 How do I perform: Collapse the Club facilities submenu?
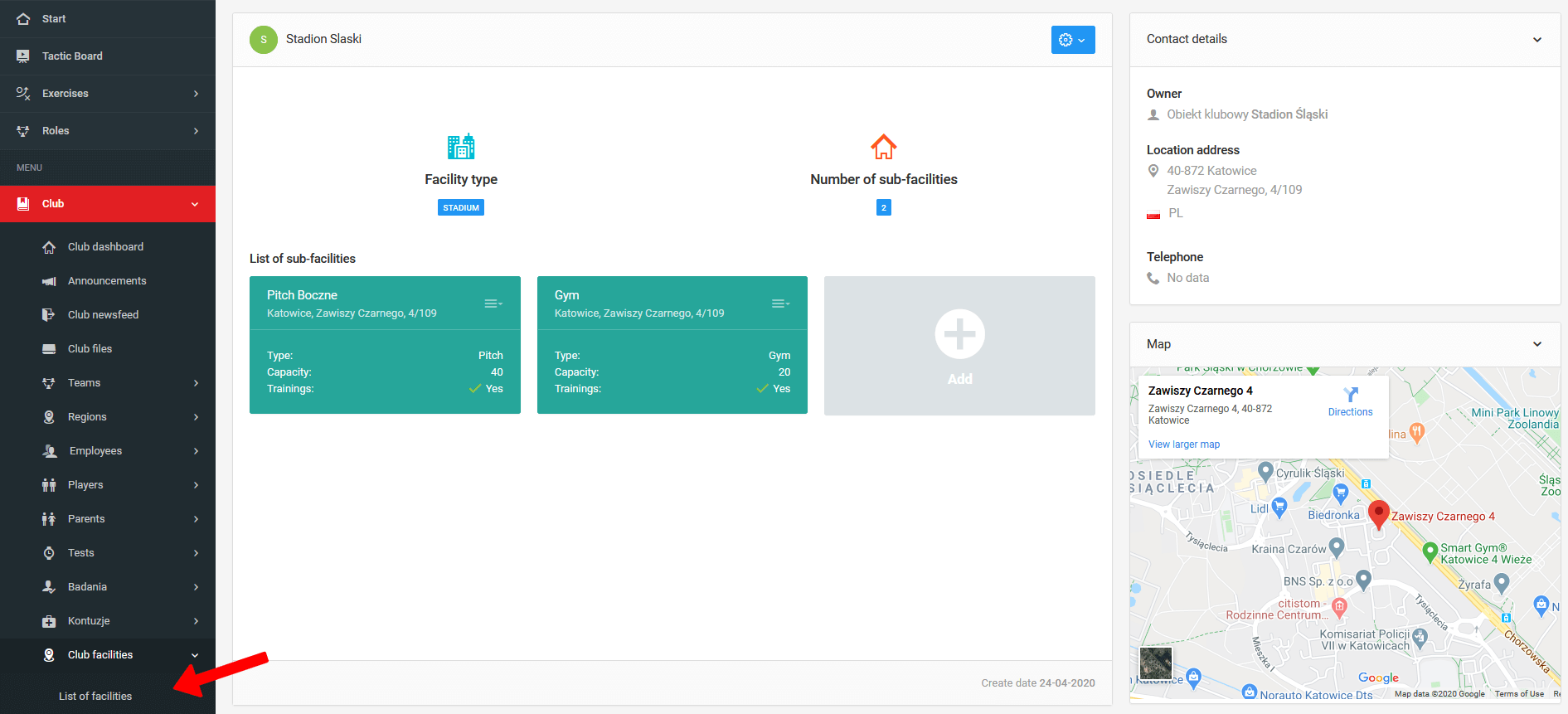tap(195, 655)
